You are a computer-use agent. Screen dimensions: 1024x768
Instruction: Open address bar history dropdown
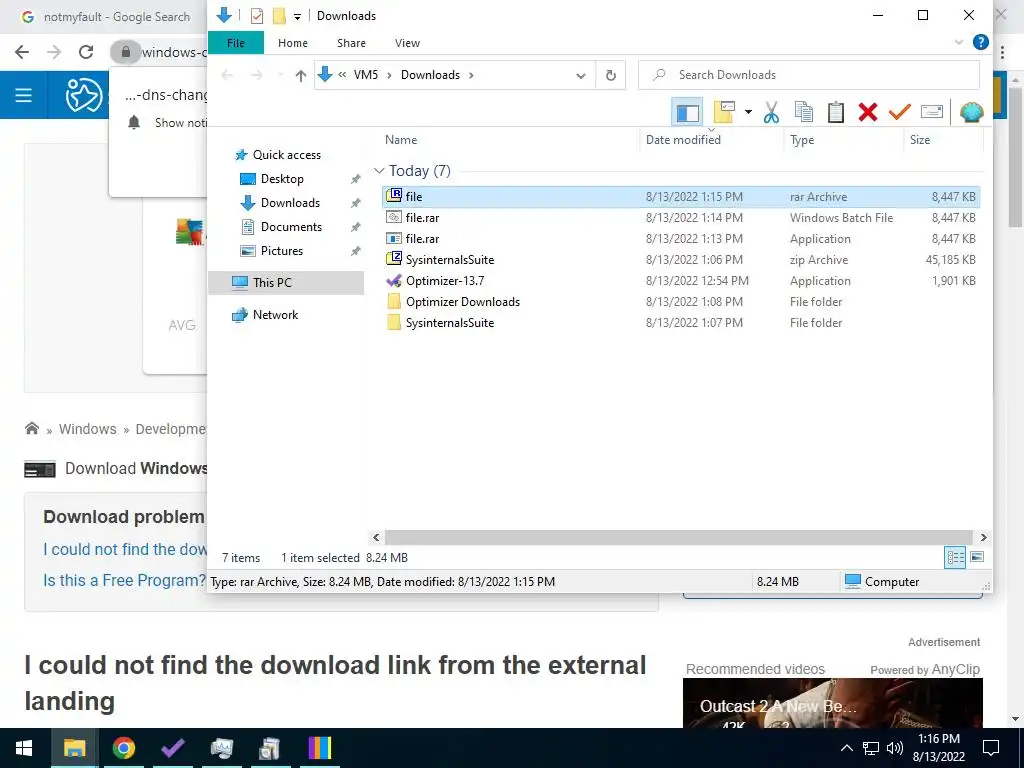(581, 76)
